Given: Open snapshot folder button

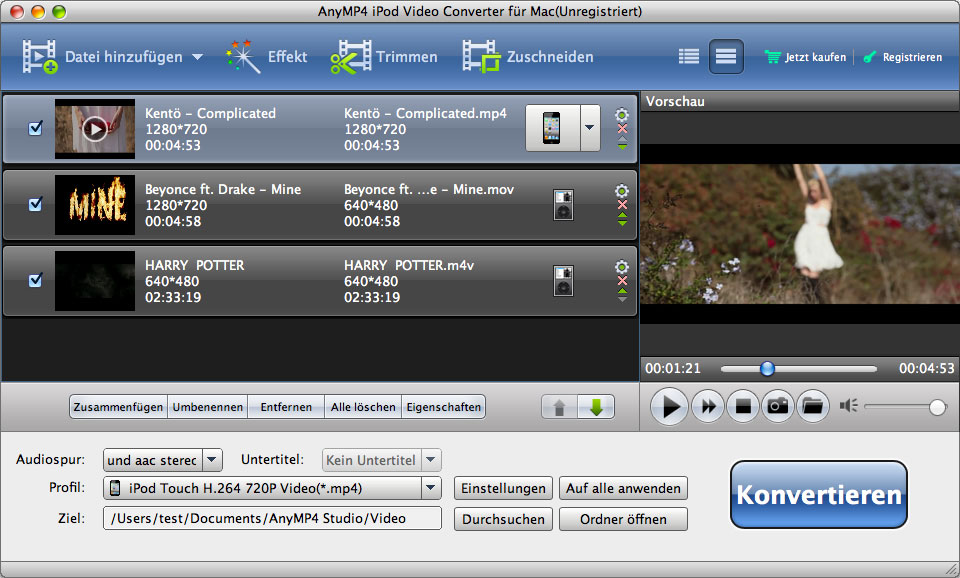Looking at the screenshot, I should click(x=813, y=406).
